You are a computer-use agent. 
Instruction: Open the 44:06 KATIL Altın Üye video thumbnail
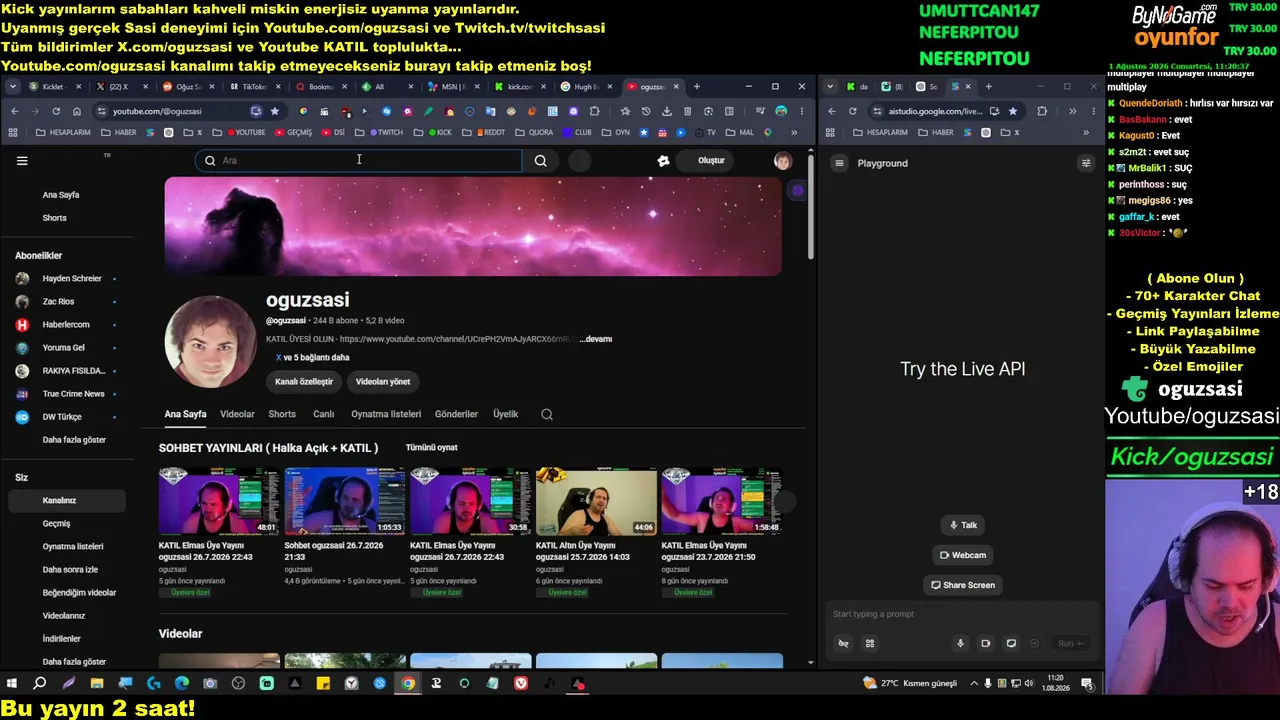point(596,501)
